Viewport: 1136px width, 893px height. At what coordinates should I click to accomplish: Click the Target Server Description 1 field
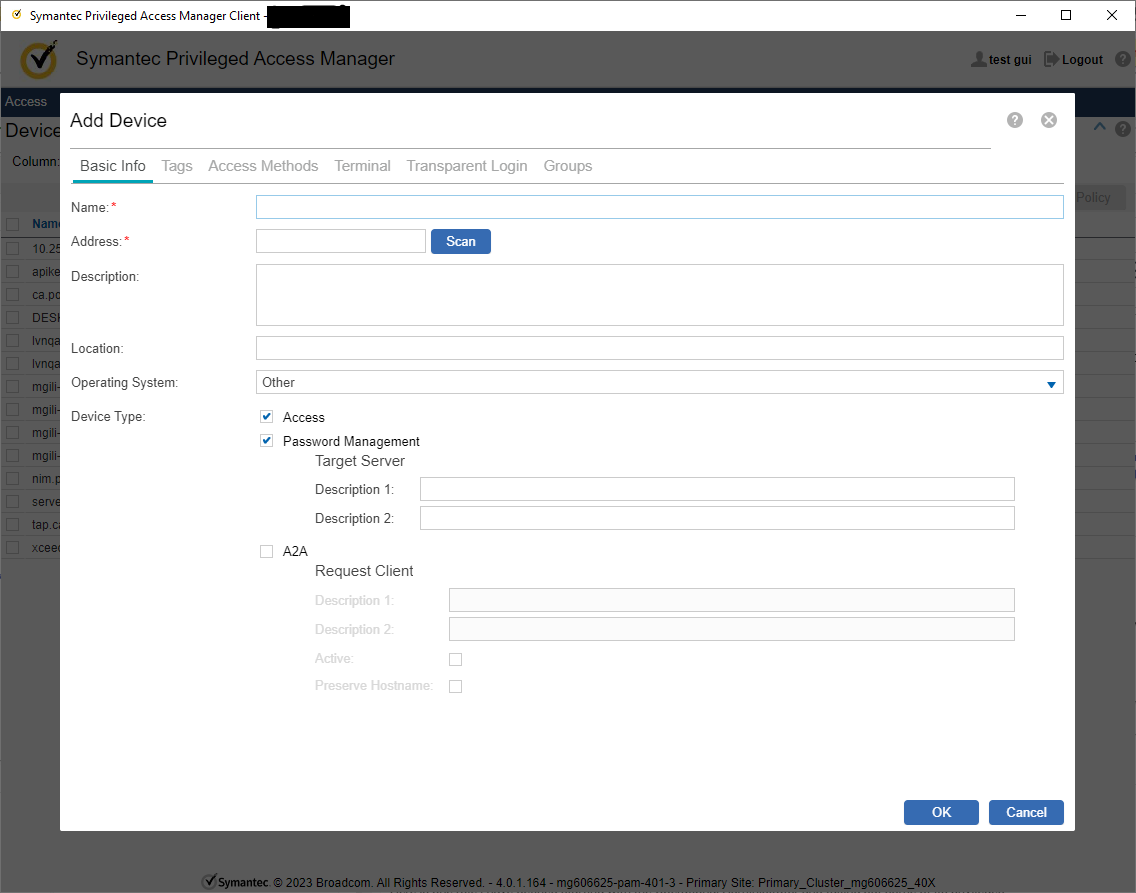(x=717, y=489)
